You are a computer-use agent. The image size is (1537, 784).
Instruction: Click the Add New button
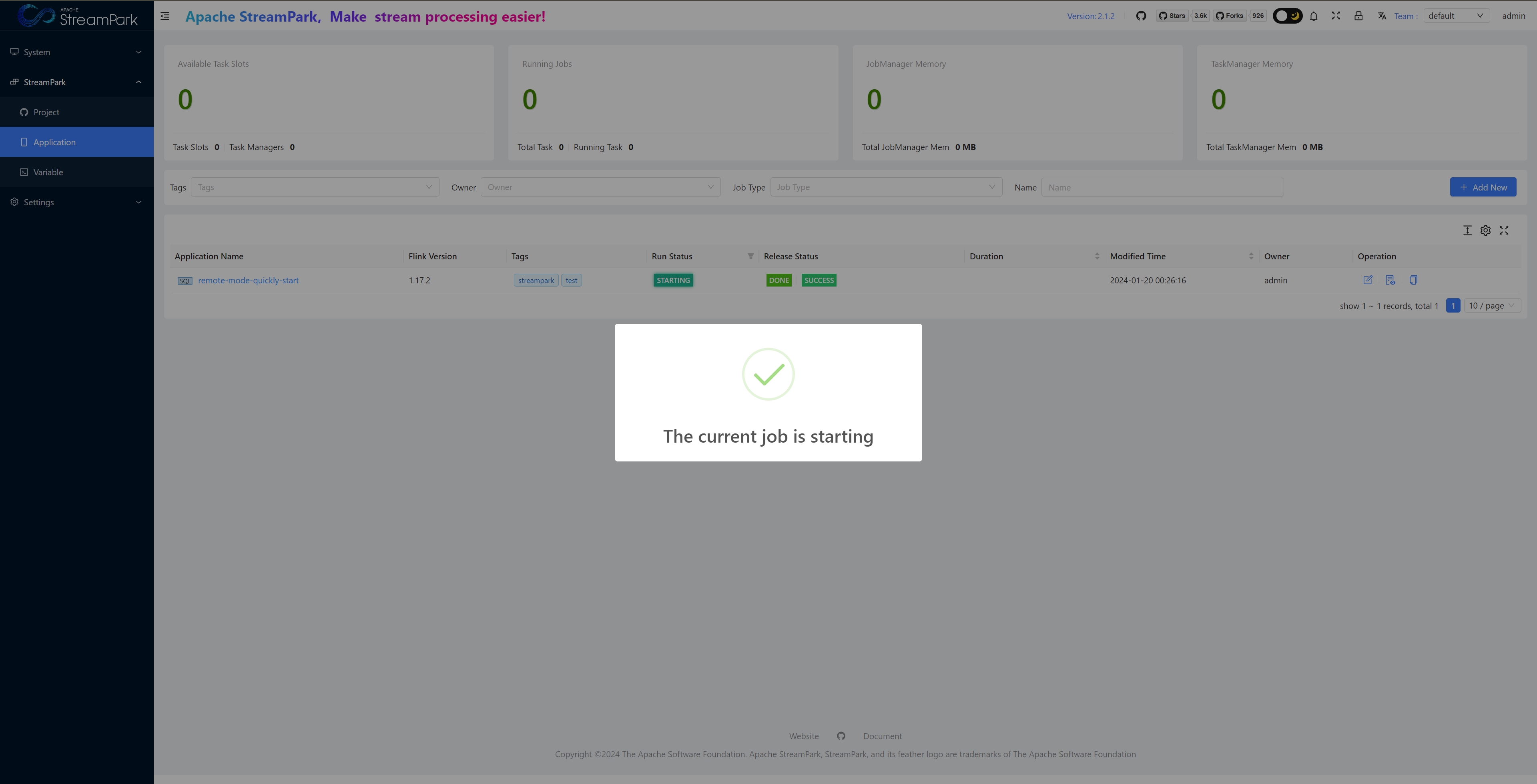click(x=1483, y=187)
